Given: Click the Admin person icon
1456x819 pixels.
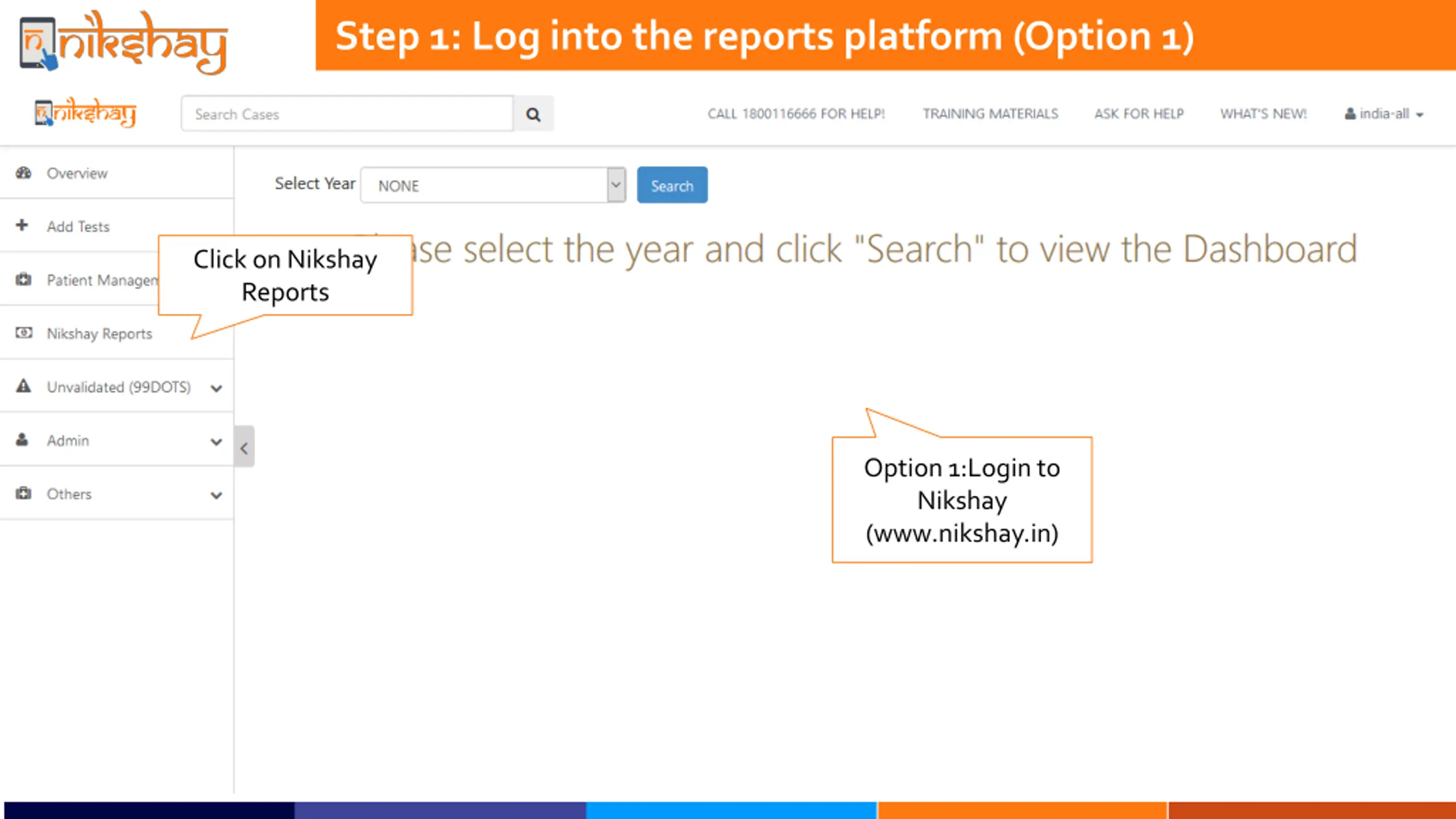Looking at the screenshot, I should pyautogui.click(x=22, y=440).
